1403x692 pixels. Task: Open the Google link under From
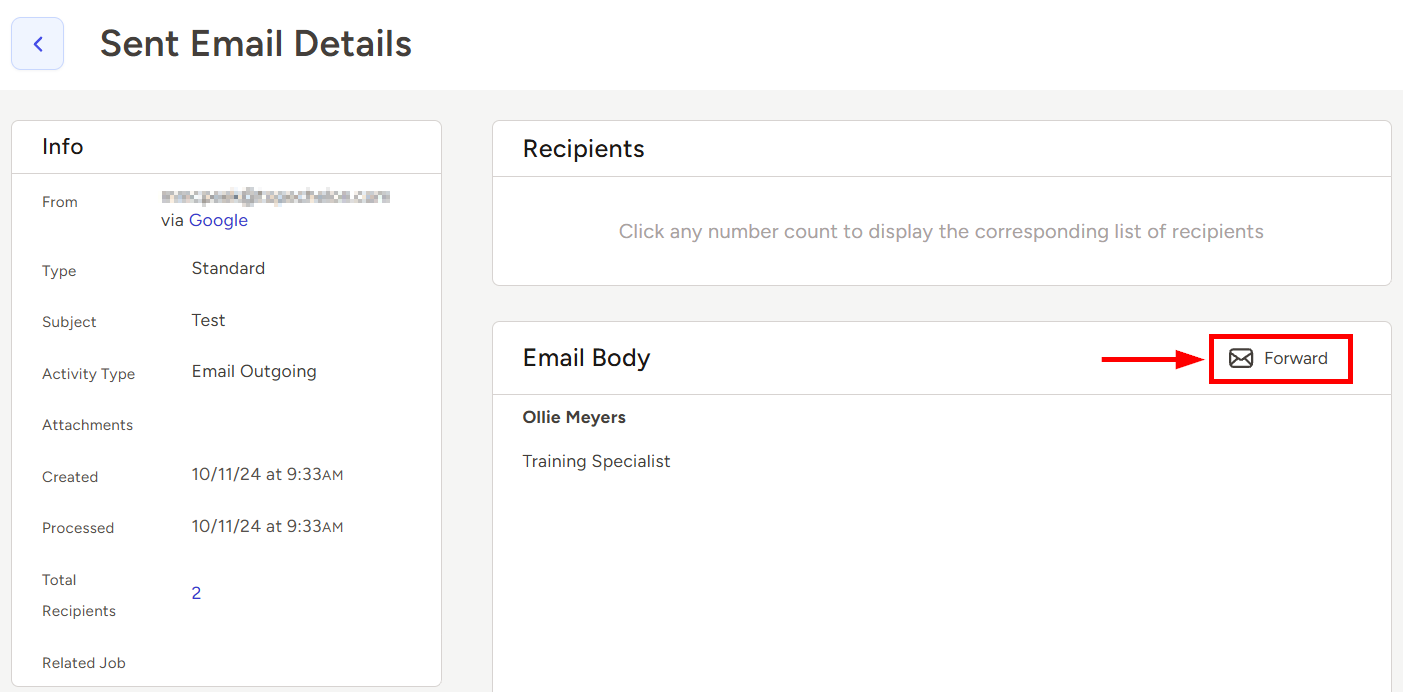click(218, 220)
